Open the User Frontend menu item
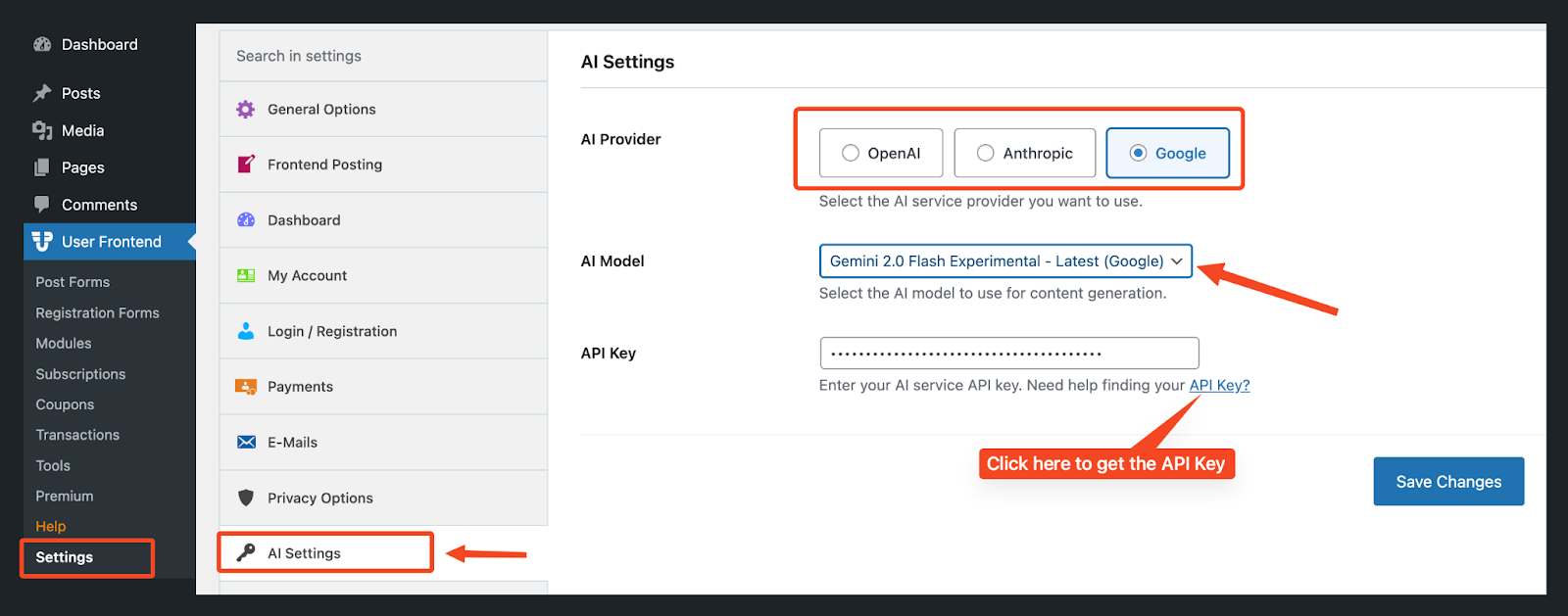Image resolution: width=1568 pixels, height=616 pixels. (110, 241)
